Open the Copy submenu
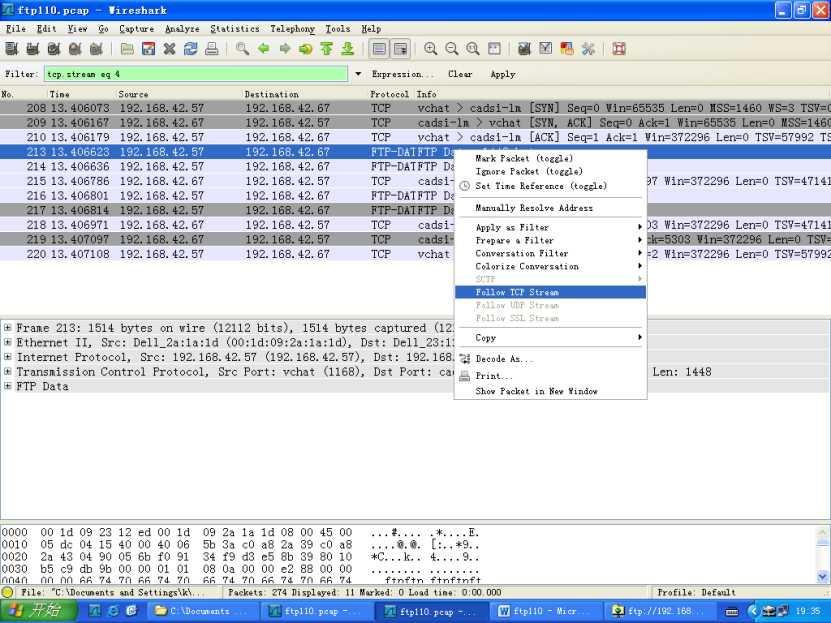 coord(551,337)
